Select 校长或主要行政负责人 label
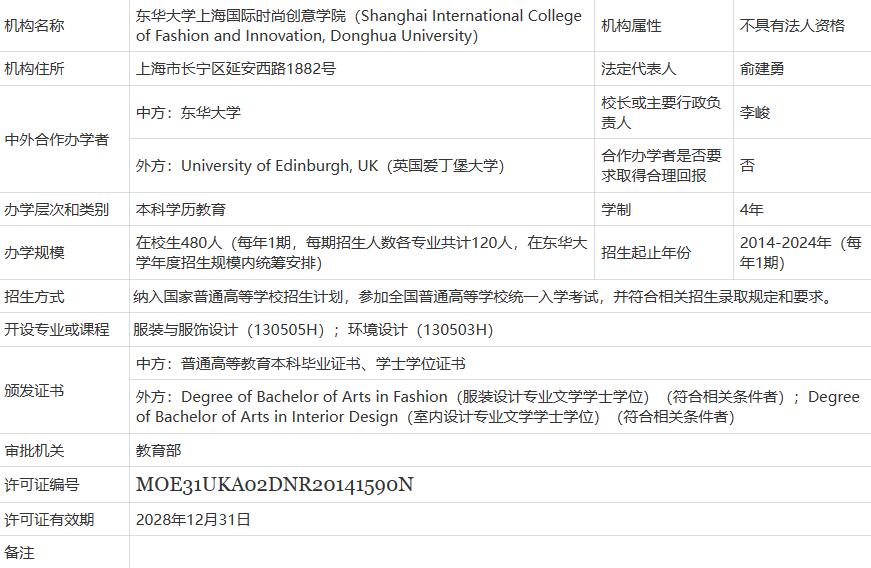 tap(661, 113)
